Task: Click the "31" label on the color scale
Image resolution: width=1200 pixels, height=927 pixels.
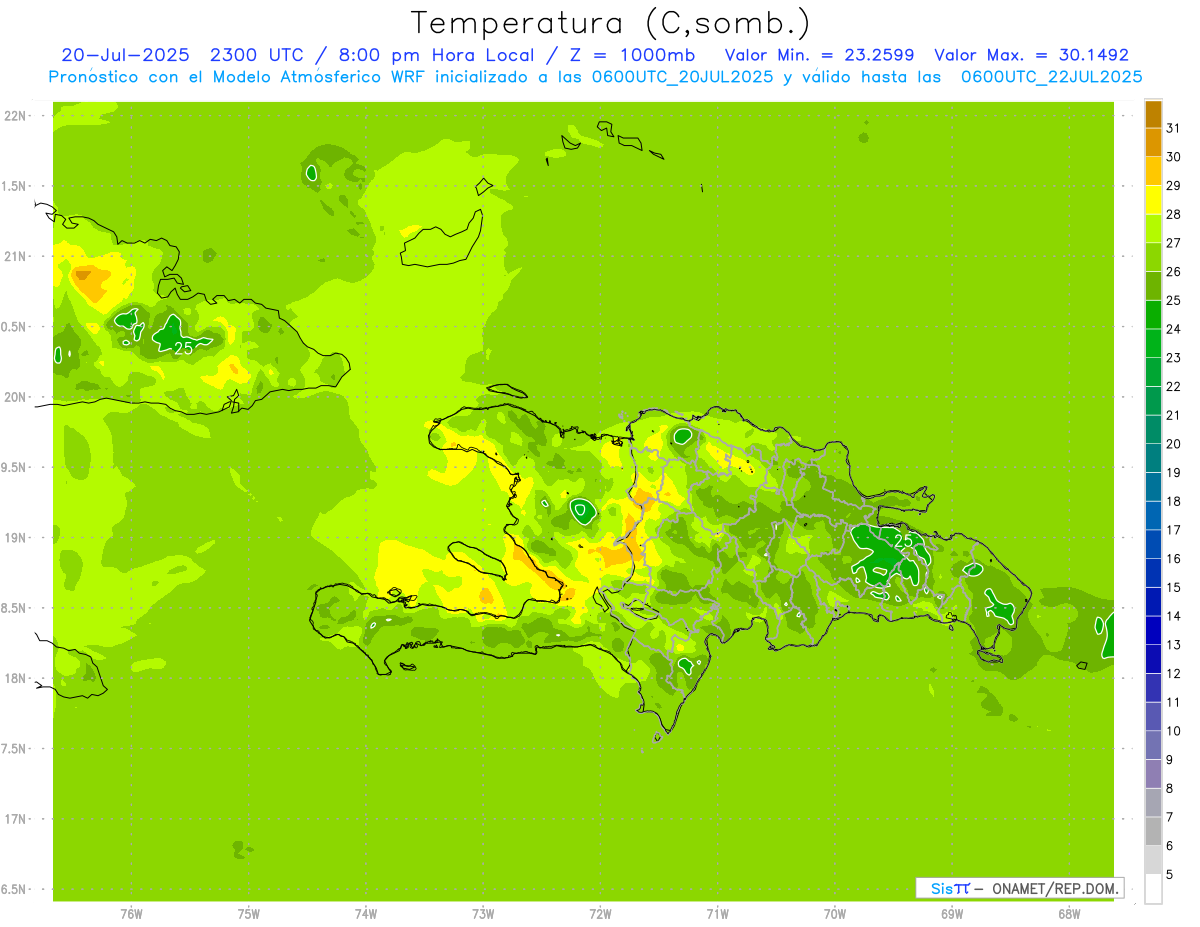Action: coord(1173,128)
